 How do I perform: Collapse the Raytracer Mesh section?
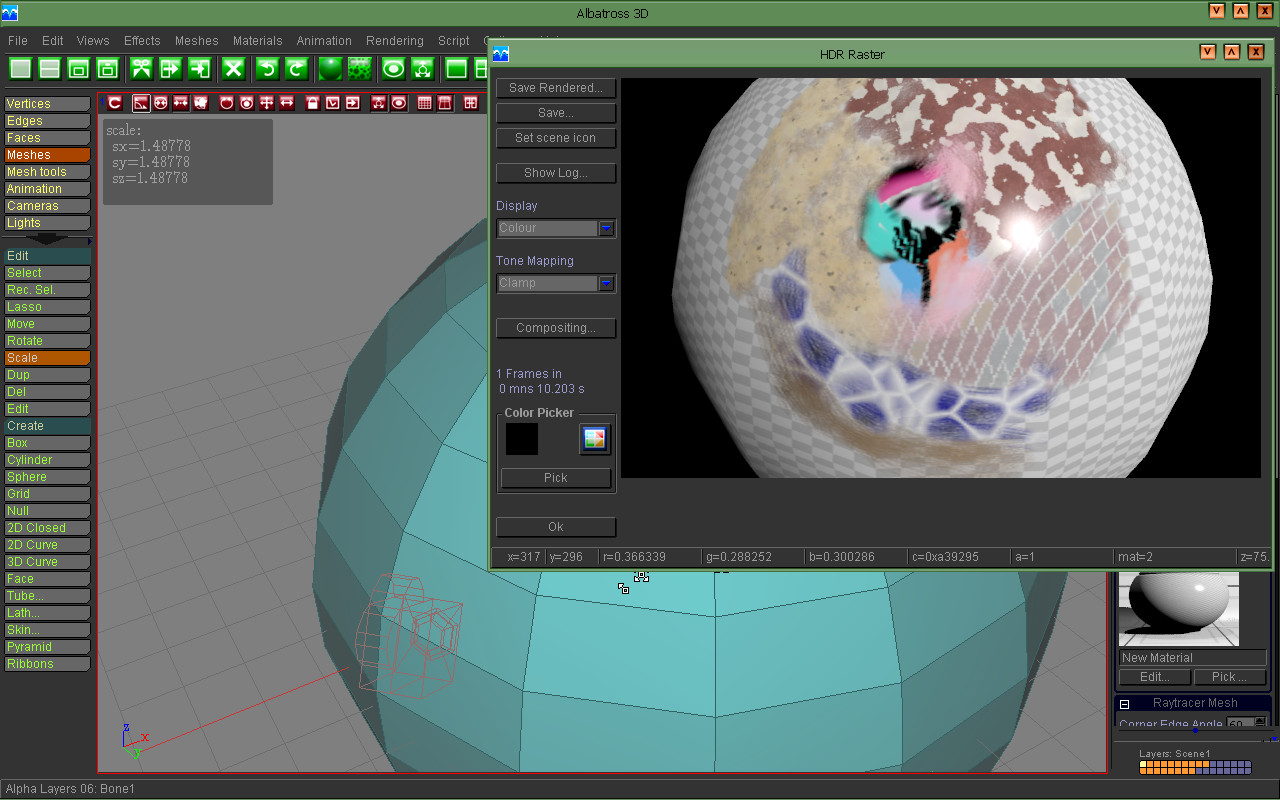[1124, 704]
